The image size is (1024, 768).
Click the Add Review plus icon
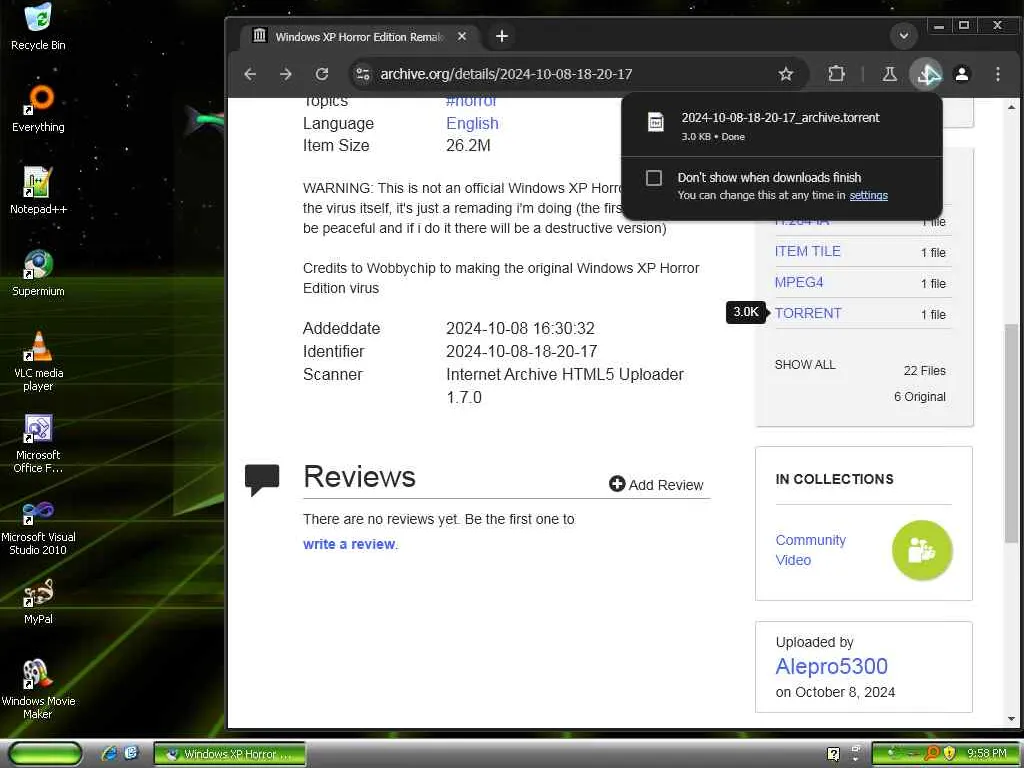[x=616, y=484]
